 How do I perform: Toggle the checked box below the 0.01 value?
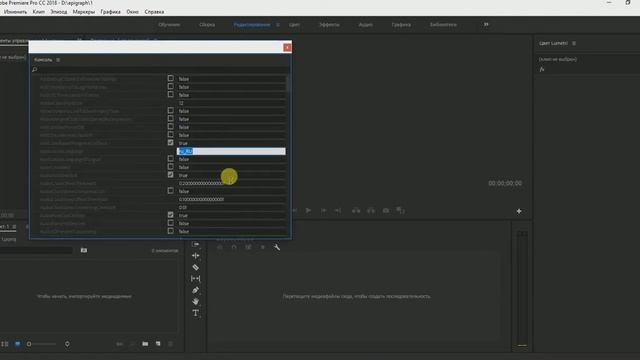click(x=171, y=215)
